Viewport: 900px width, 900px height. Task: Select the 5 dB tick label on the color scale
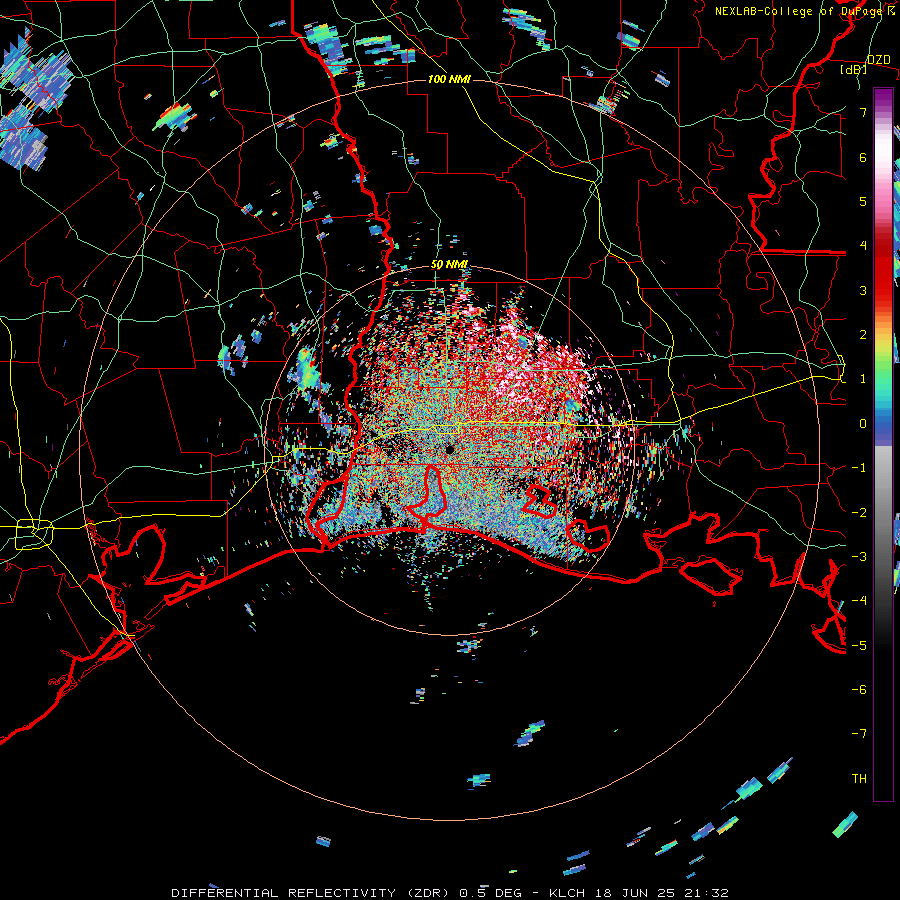click(863, 201)
